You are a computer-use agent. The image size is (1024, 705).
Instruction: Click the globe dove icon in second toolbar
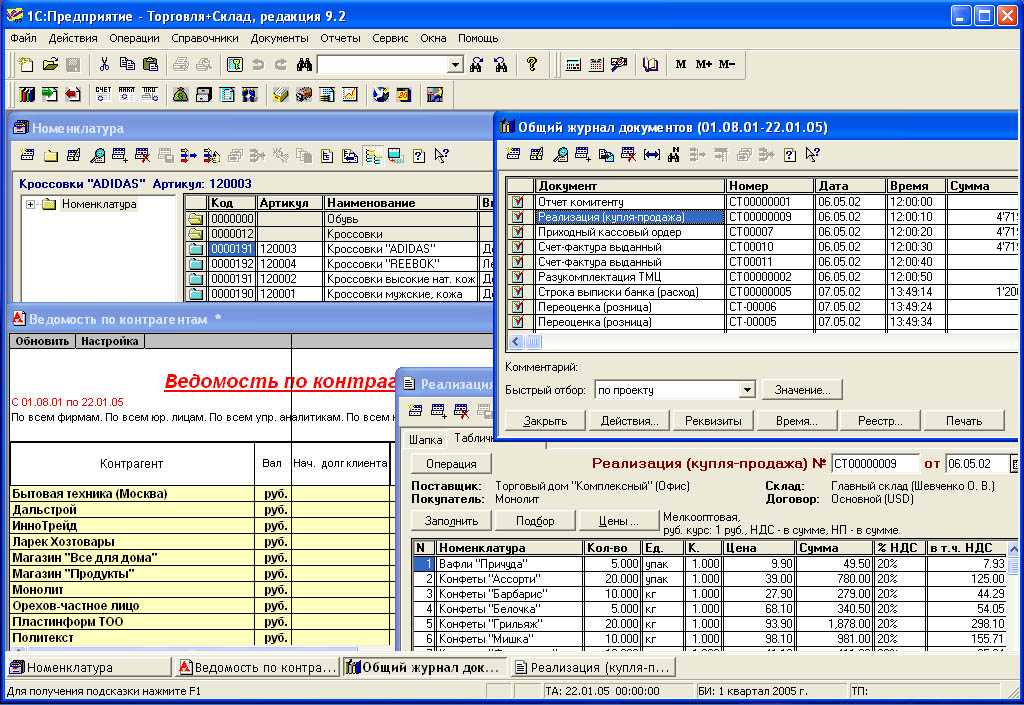click(x=381, y=95)
